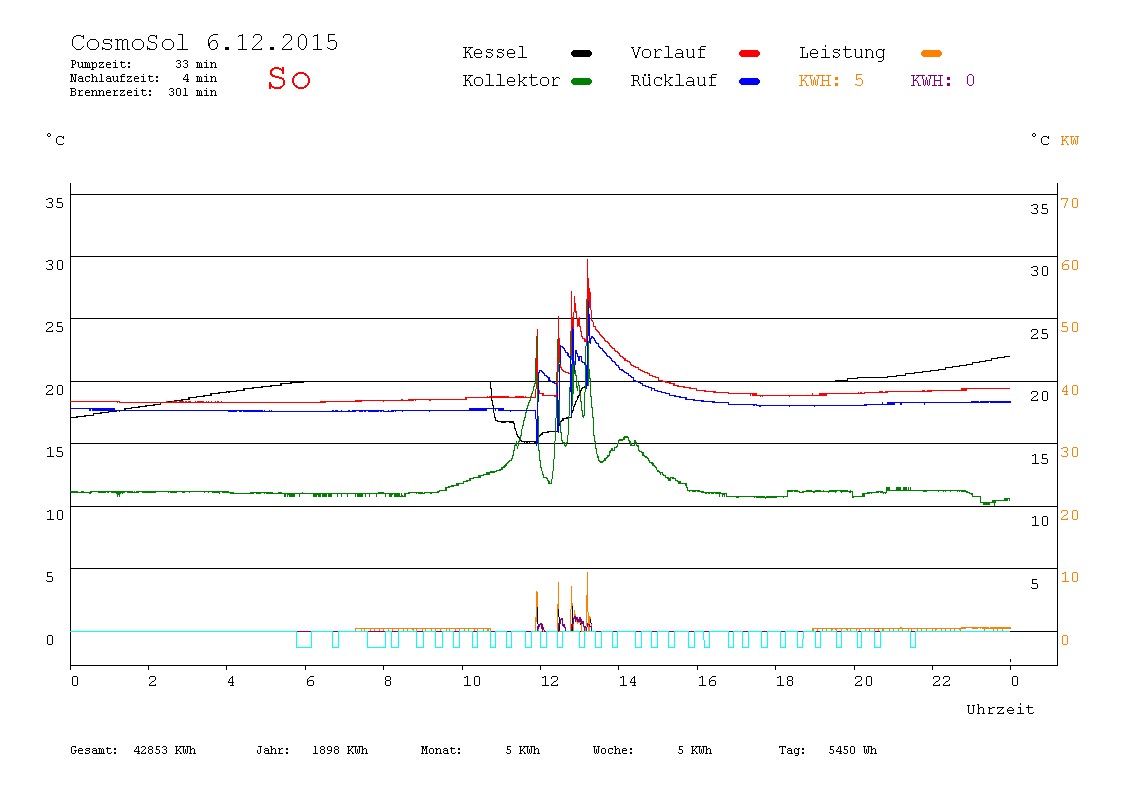This screenshot has width=1148, height=812.
Task: Click the 12 tick on time axis
Action: tap(549, 682)
